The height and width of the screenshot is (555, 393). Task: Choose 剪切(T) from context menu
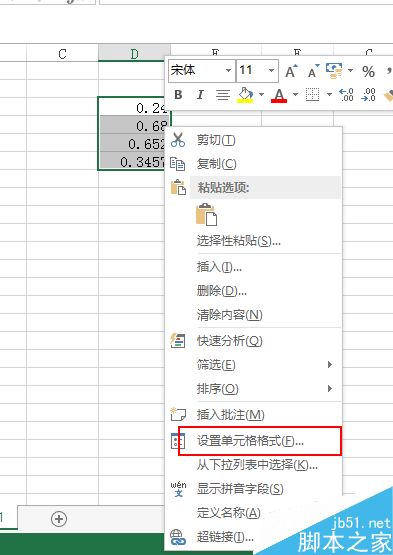(253, 140)
